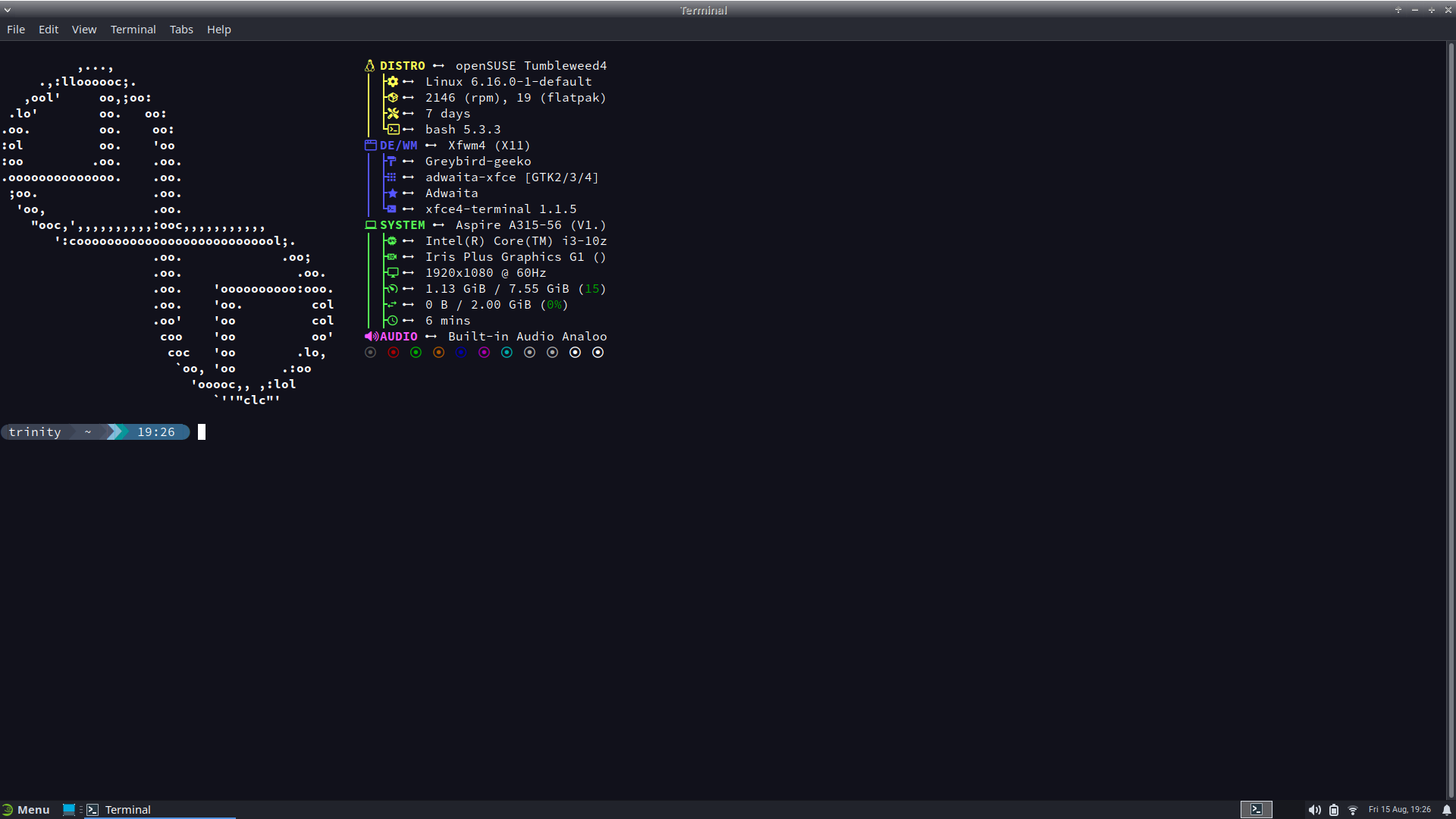The height and width of the screenshot is (819, 1456).
Task: Click the date and time clock
Action: [x=1399, y=810]
